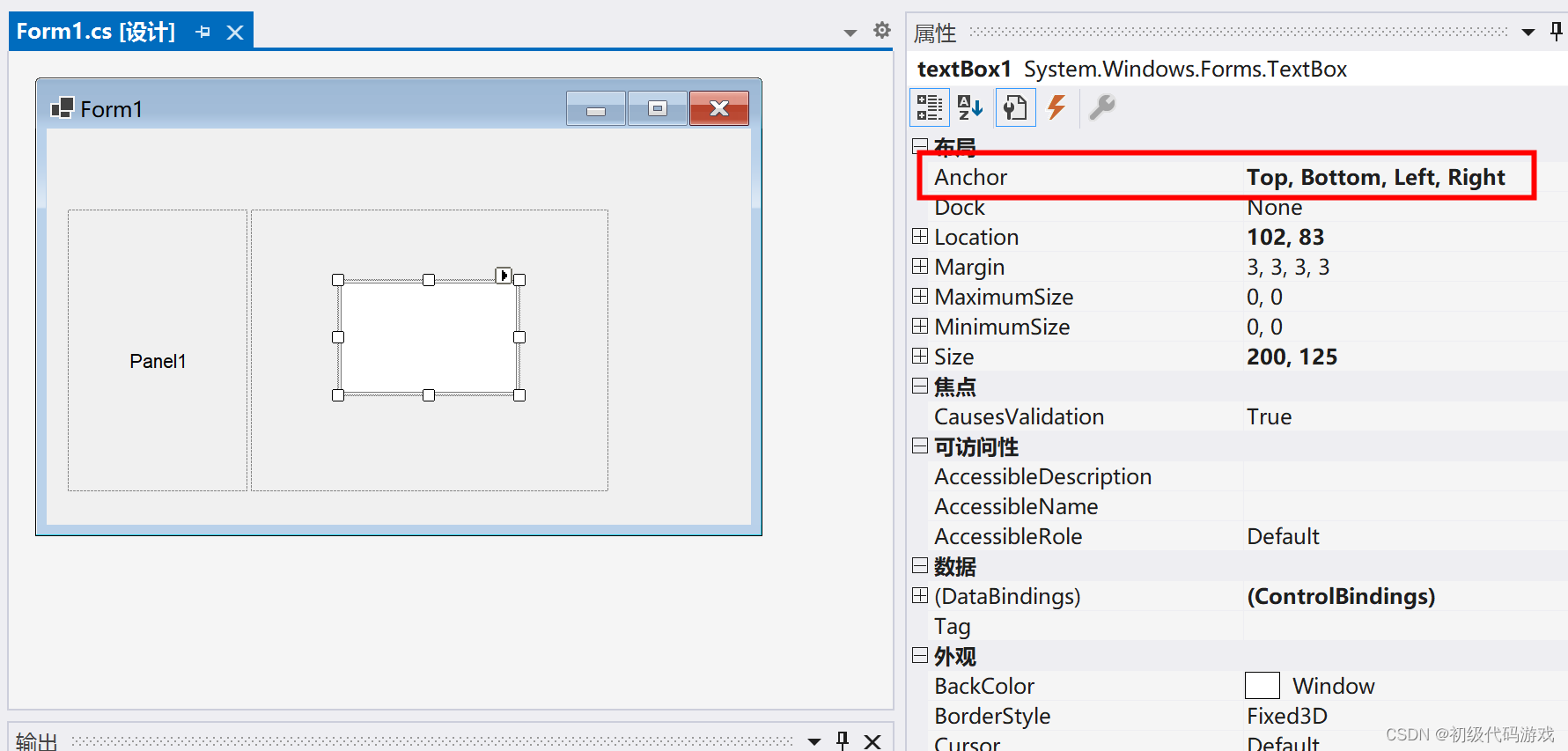Sort properties alphabetically with the A-Z icon
Image resolution: width=1568 pixels, height=751 pixels.
[x=970, y=107]
